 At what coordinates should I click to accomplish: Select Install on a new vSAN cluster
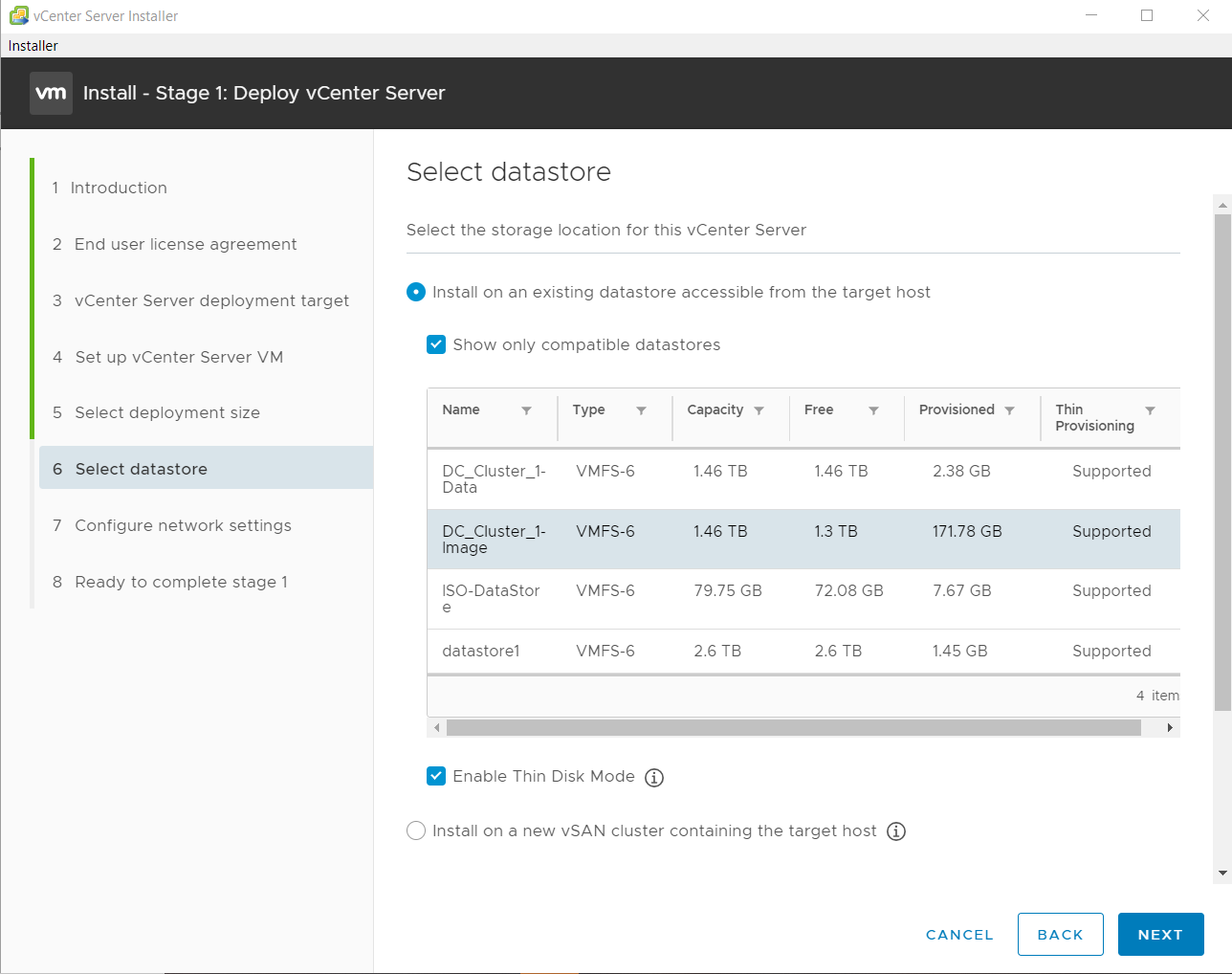[x=416, y=830]
